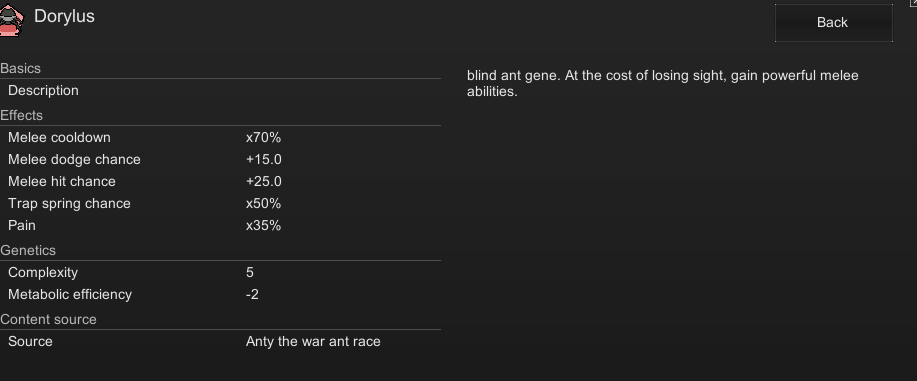This screenshot has height=381, width=917.
Task: Click the +15.0 dodge chance value
Action: [264, 159]
